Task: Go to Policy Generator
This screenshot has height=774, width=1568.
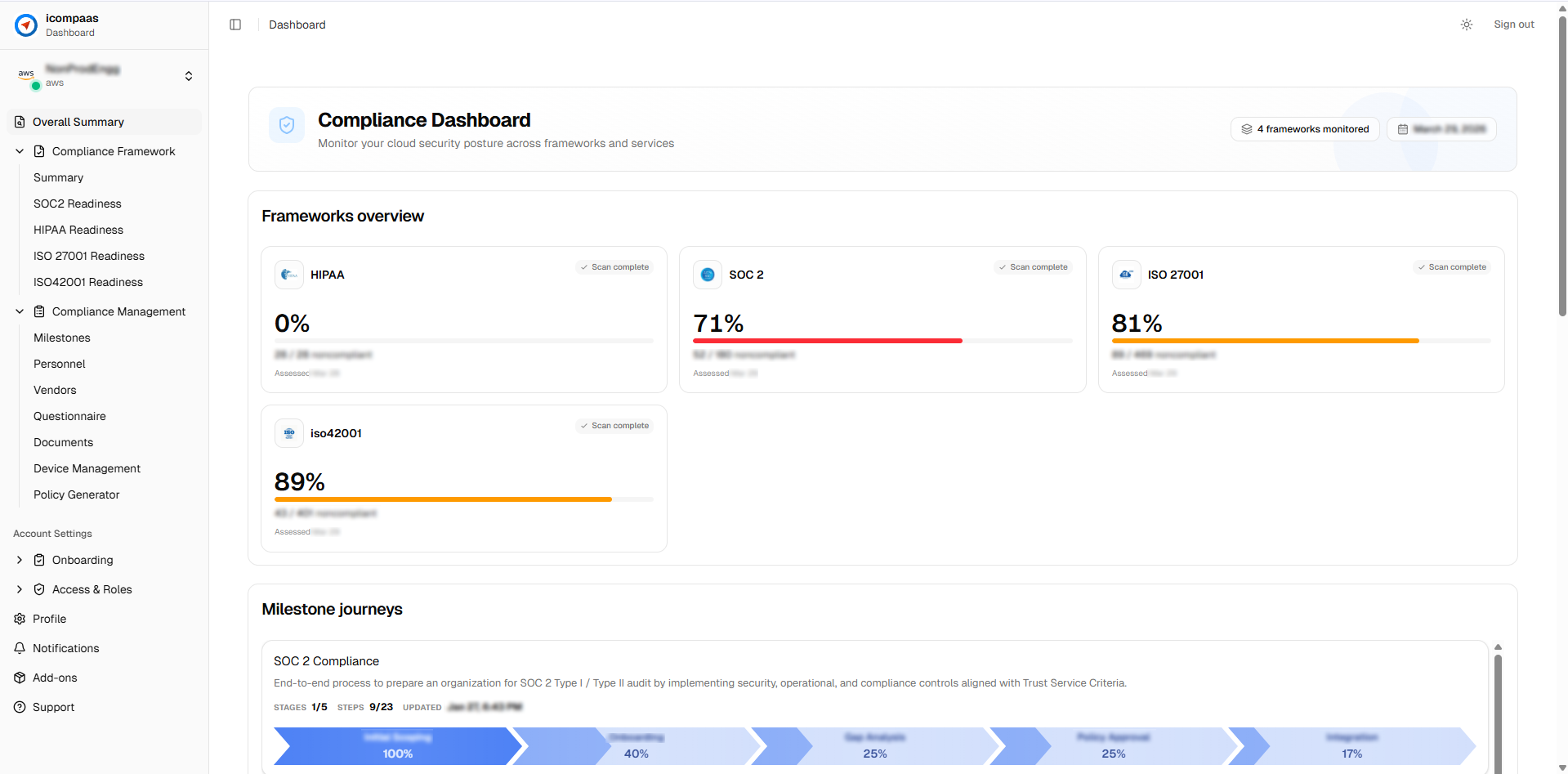Action: click(77, 494)
